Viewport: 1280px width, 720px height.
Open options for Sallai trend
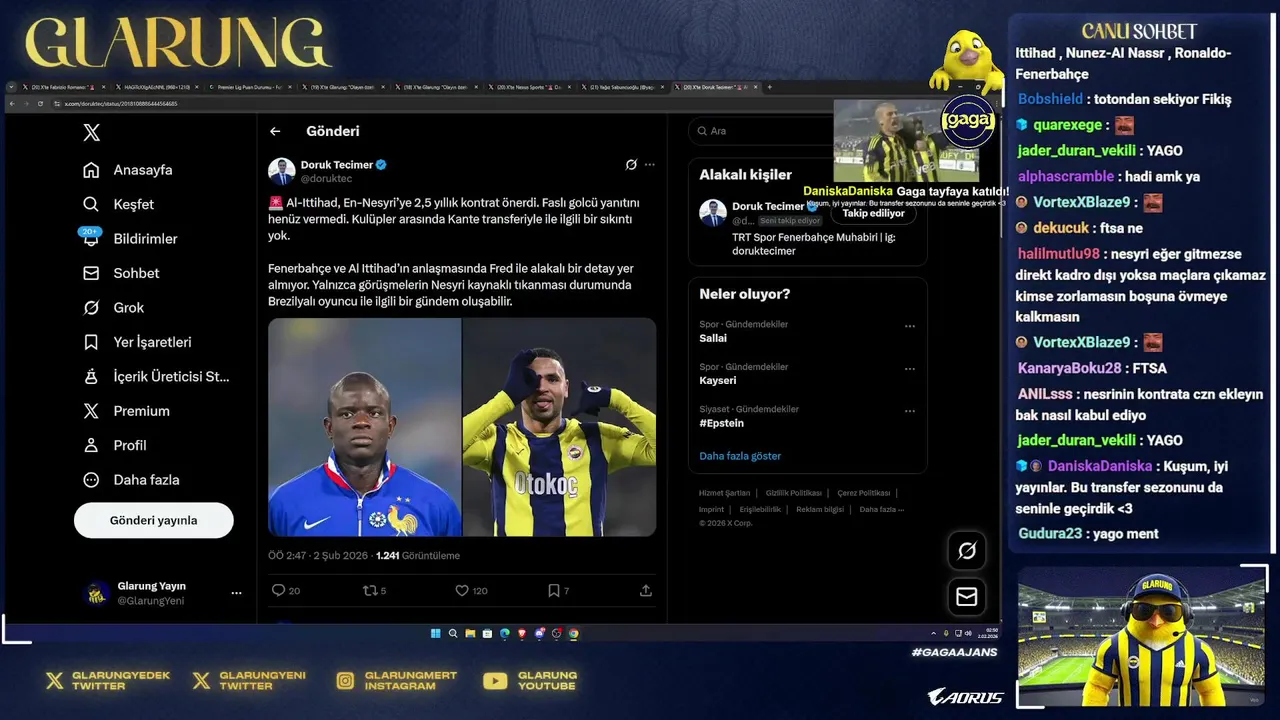[x=910, y=326]
